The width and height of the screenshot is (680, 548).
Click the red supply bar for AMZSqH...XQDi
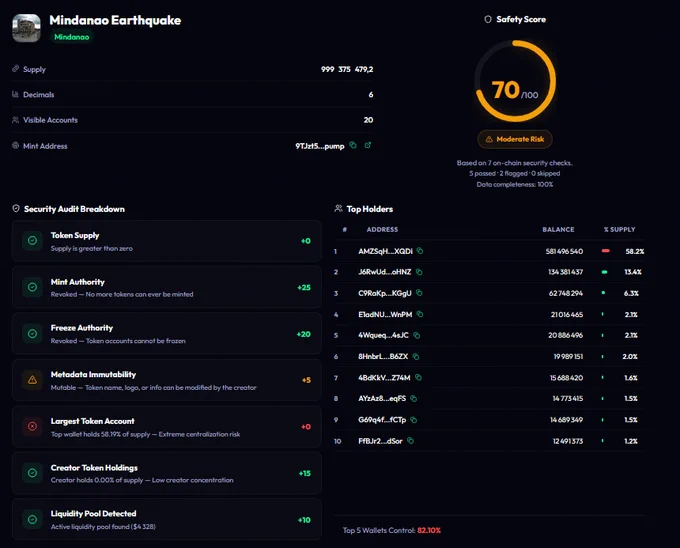coord(606,251)
